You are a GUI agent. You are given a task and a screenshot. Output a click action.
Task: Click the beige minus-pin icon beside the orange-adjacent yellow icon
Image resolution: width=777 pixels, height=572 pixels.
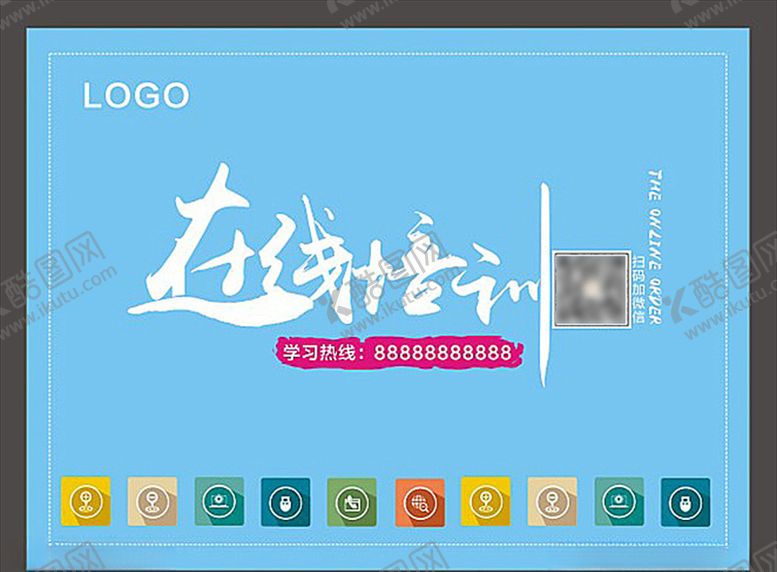pos(552,501)
